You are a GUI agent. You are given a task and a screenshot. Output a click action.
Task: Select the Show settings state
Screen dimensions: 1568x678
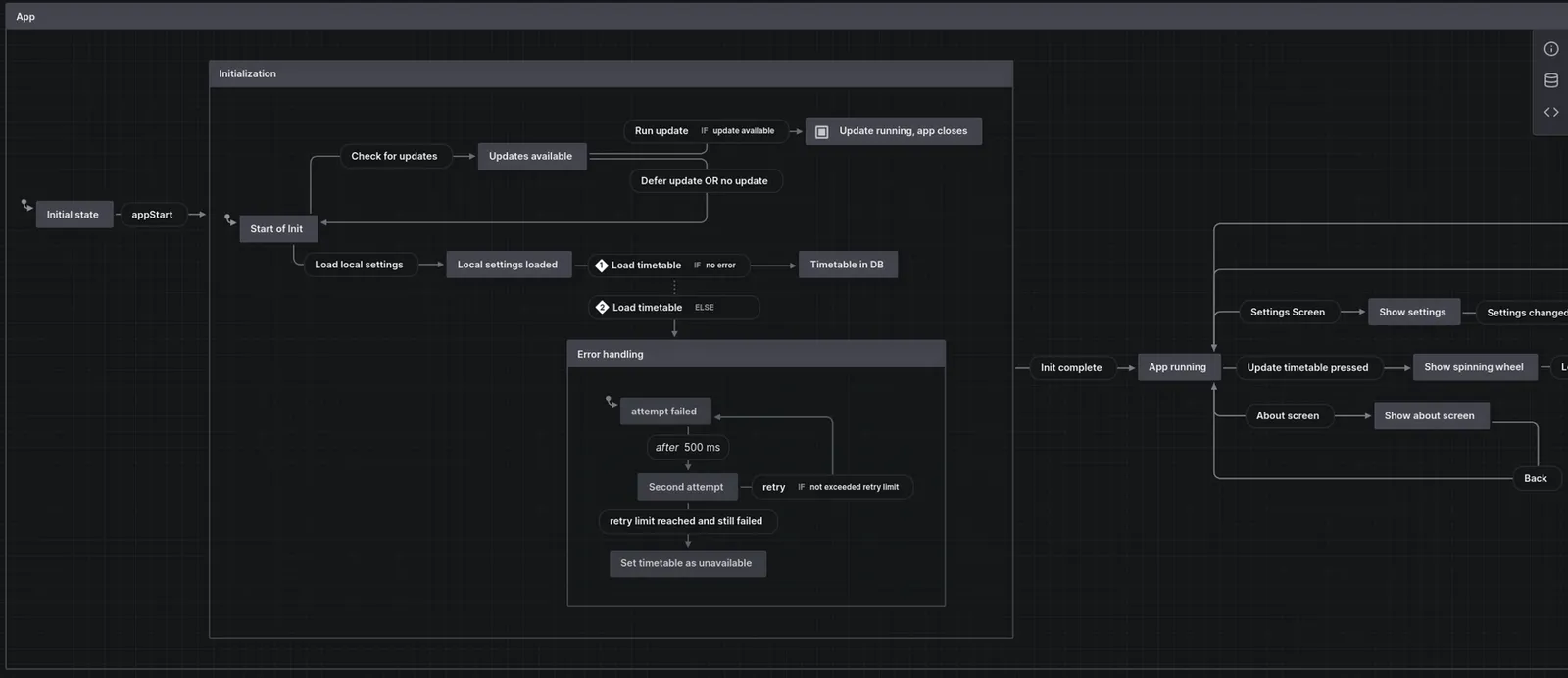tap(1413, 312)
